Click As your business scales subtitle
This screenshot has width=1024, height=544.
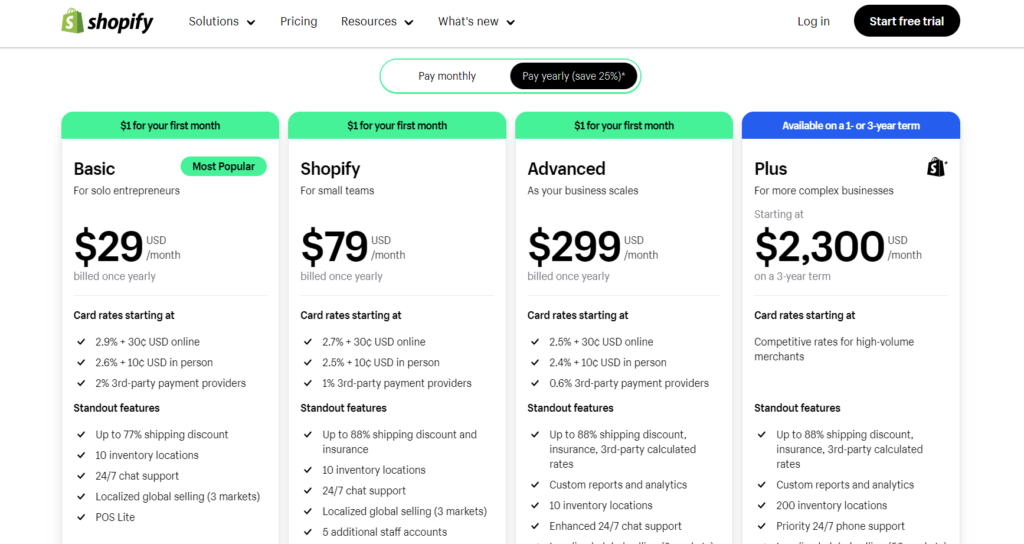583,191
